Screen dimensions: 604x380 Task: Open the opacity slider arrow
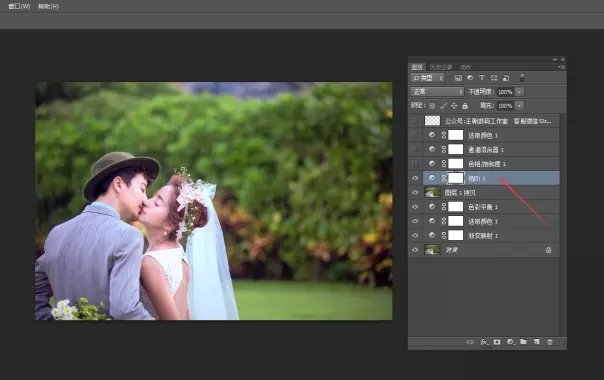(x=519, y=92)
